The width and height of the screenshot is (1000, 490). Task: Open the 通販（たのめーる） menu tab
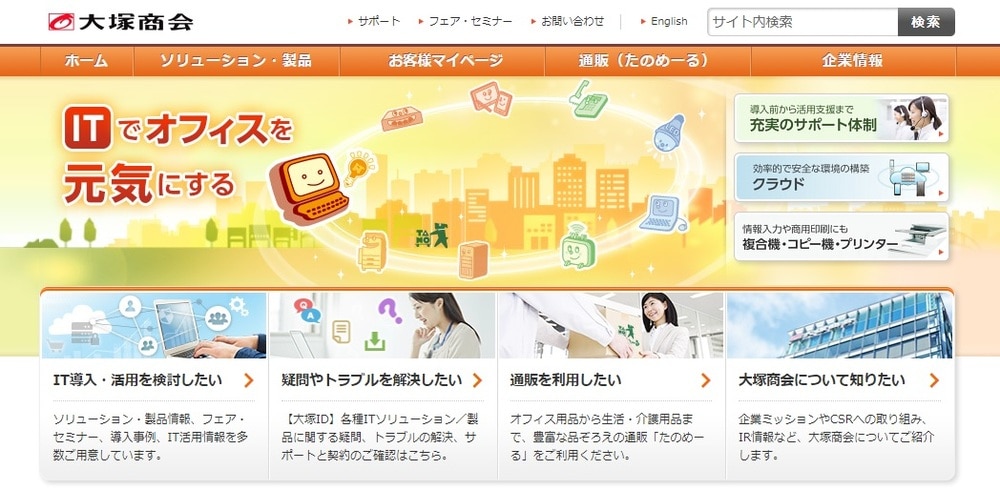[x=647, y=61]
